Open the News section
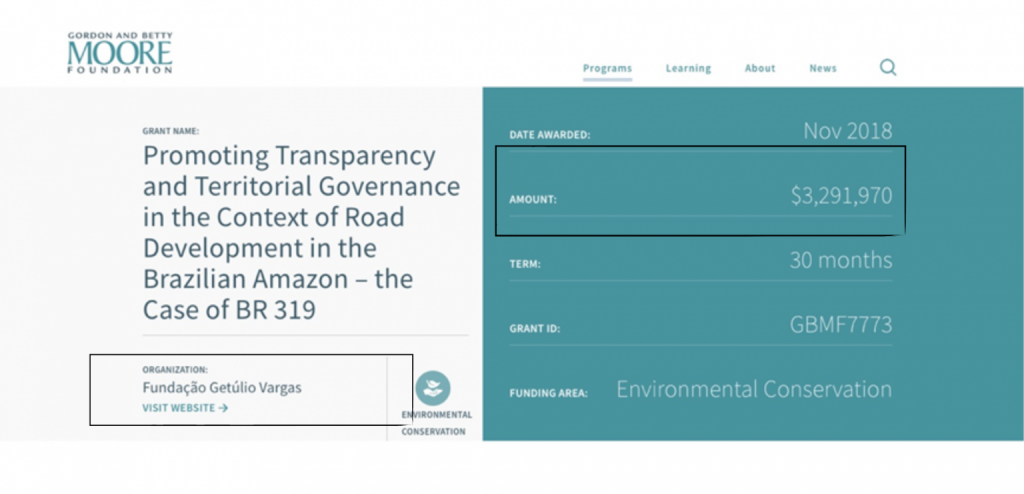The height and width of the screenshot is (494, 1024). click(823, 68)
